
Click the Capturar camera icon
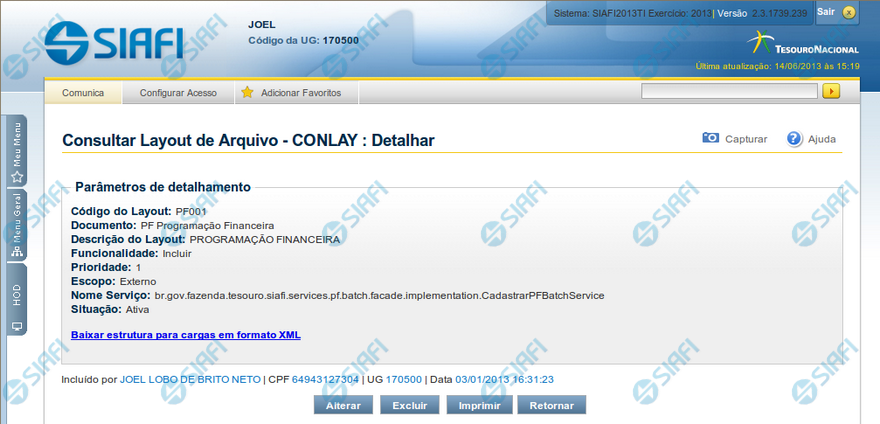point(711,138)
